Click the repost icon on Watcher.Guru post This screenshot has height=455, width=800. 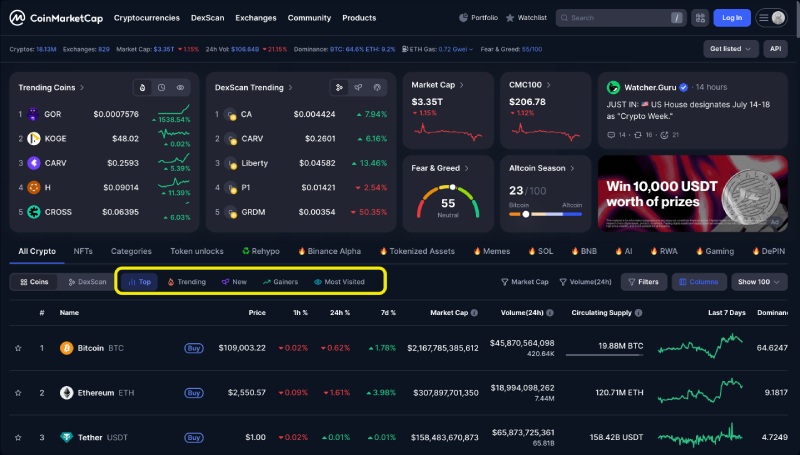click(x=638, y=135)
